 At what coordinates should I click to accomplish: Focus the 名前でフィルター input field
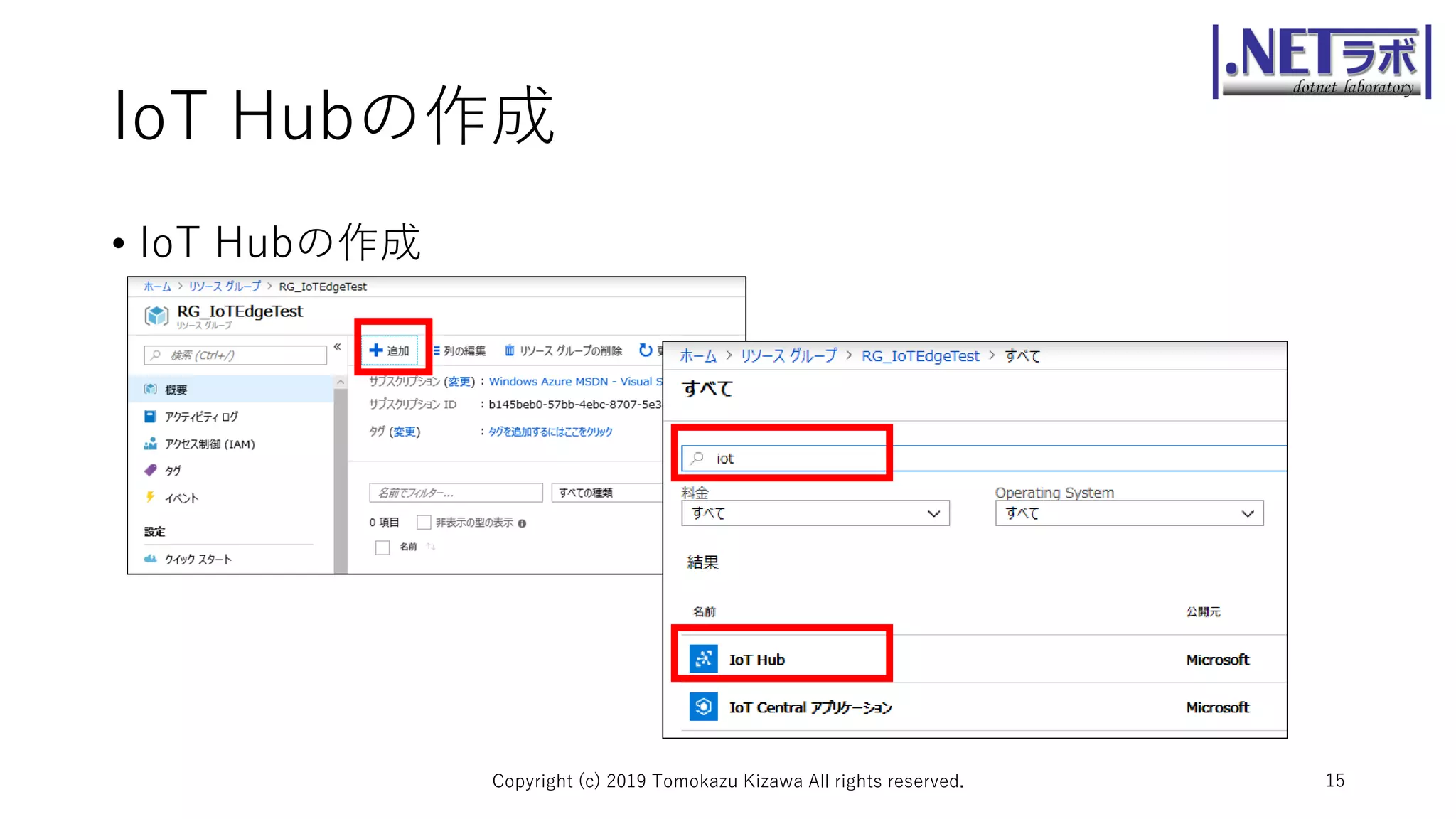coord(456,493)
